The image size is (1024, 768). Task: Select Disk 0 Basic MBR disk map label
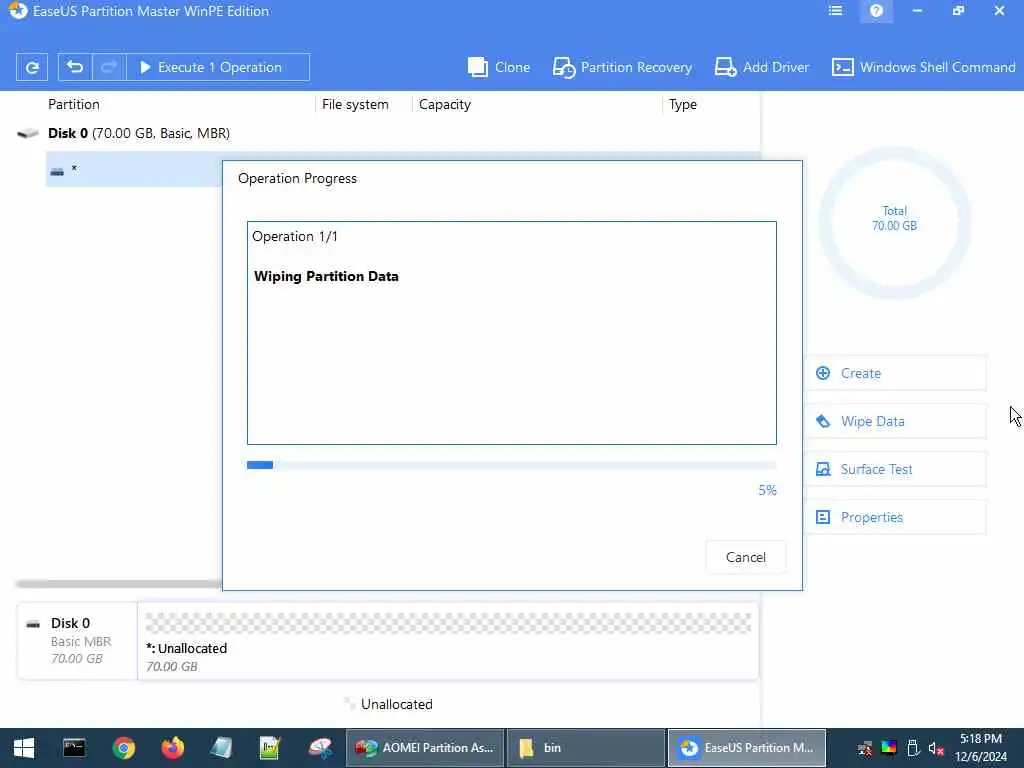tap(77, 641)
